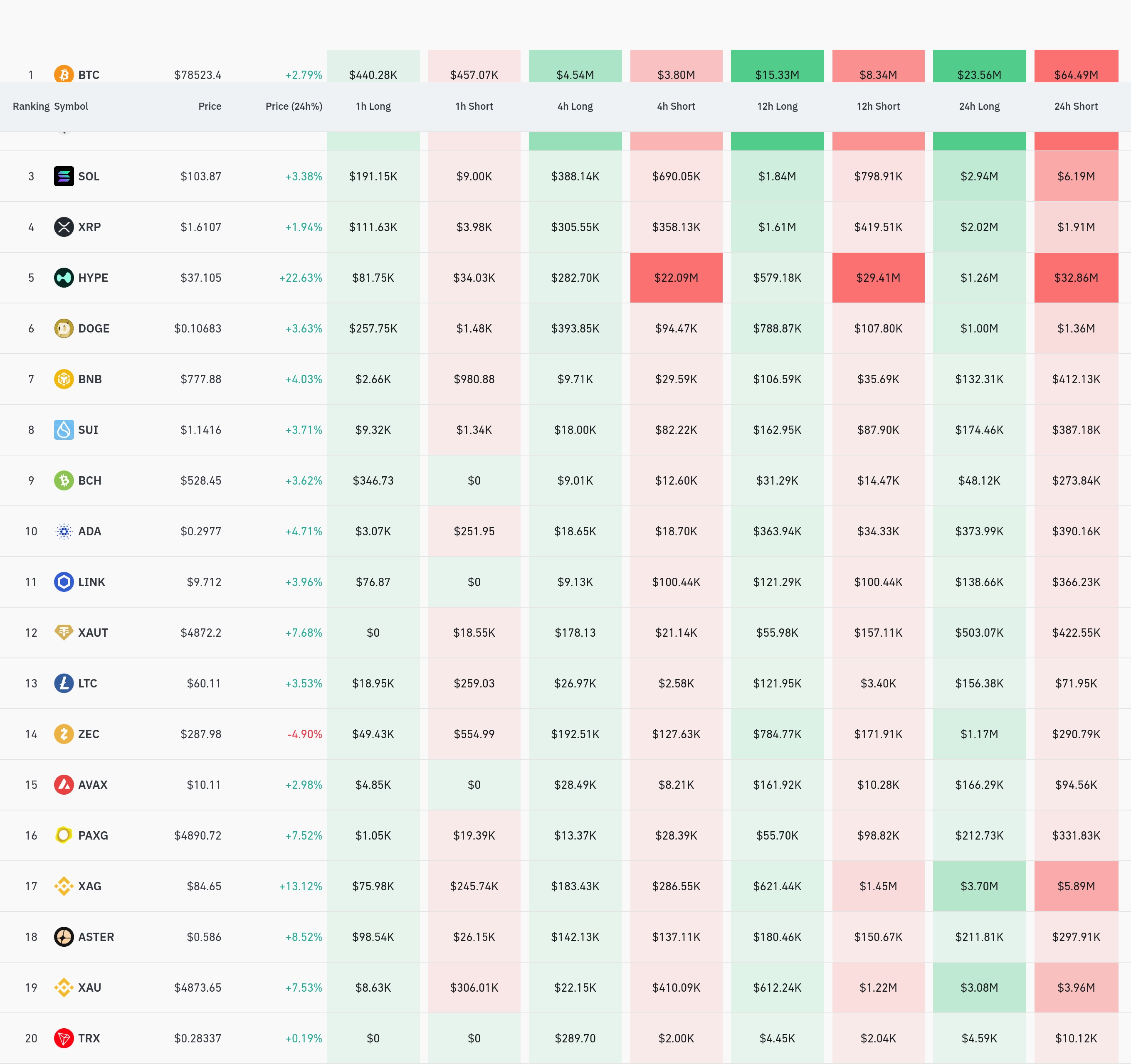The height and width of the screenshot is (1064, 1131).
Task: Sort table by 1h Long header
Action: coord(373,106)
